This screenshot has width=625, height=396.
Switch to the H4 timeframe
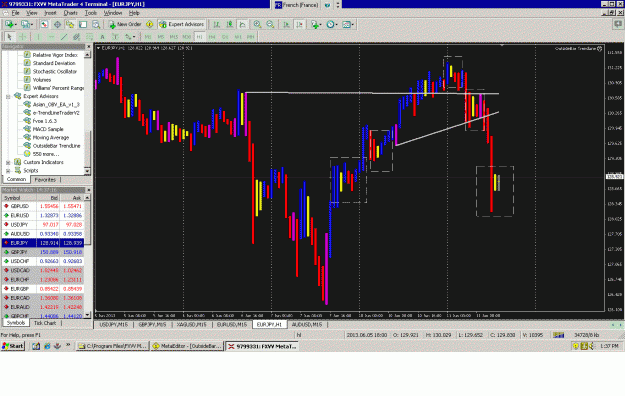212,37
